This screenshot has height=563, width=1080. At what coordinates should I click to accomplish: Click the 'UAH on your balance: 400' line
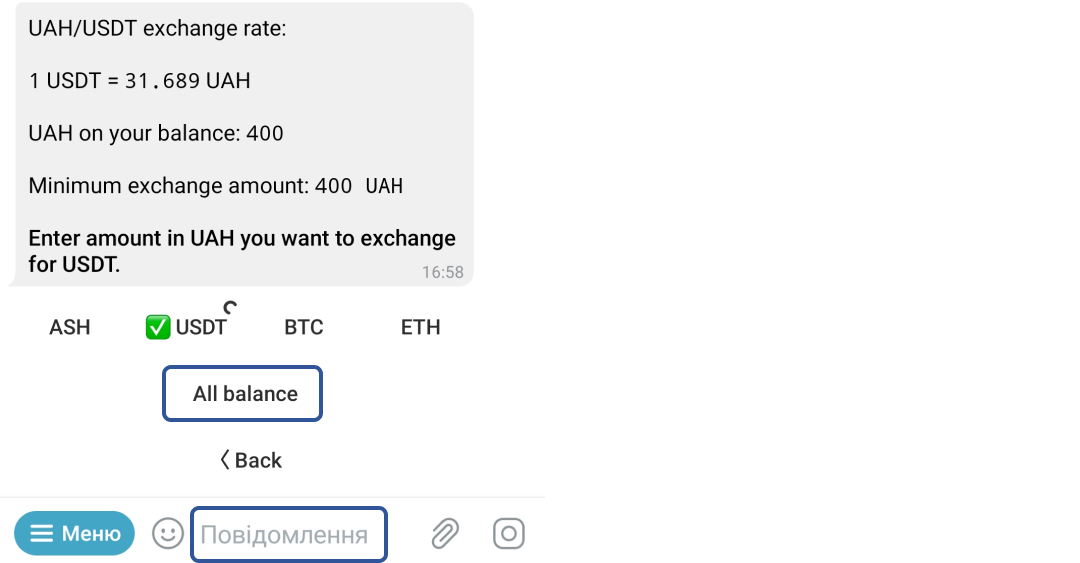click(156, 133)
